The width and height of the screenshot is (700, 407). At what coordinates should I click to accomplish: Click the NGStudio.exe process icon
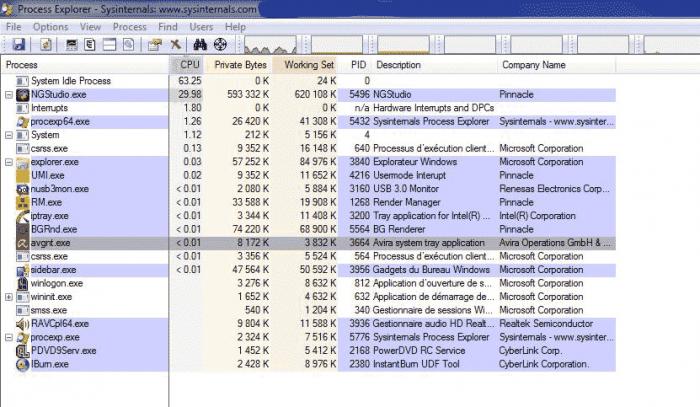(x=22, y=95)
